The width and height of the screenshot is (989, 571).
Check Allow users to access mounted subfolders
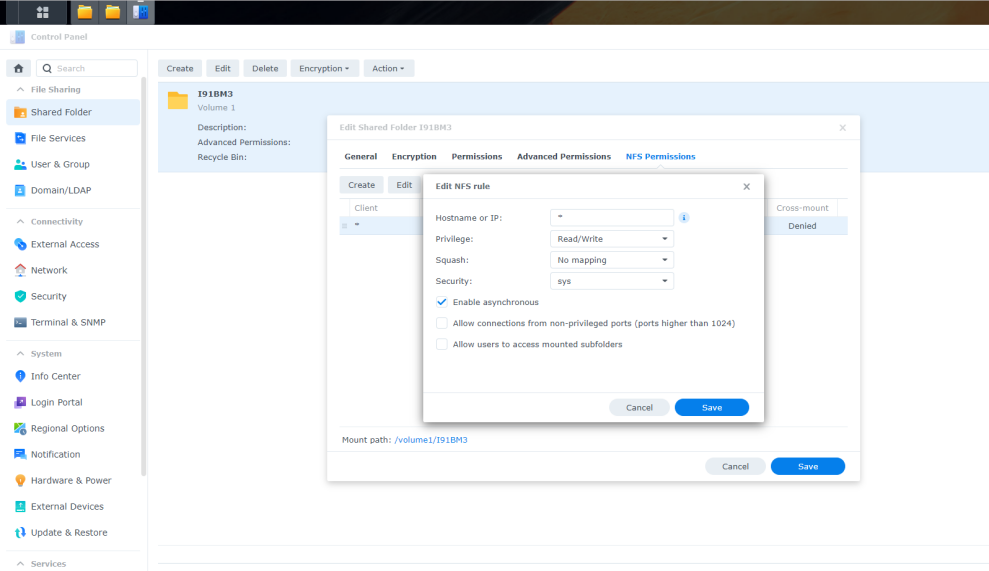[x=442, y=344]
